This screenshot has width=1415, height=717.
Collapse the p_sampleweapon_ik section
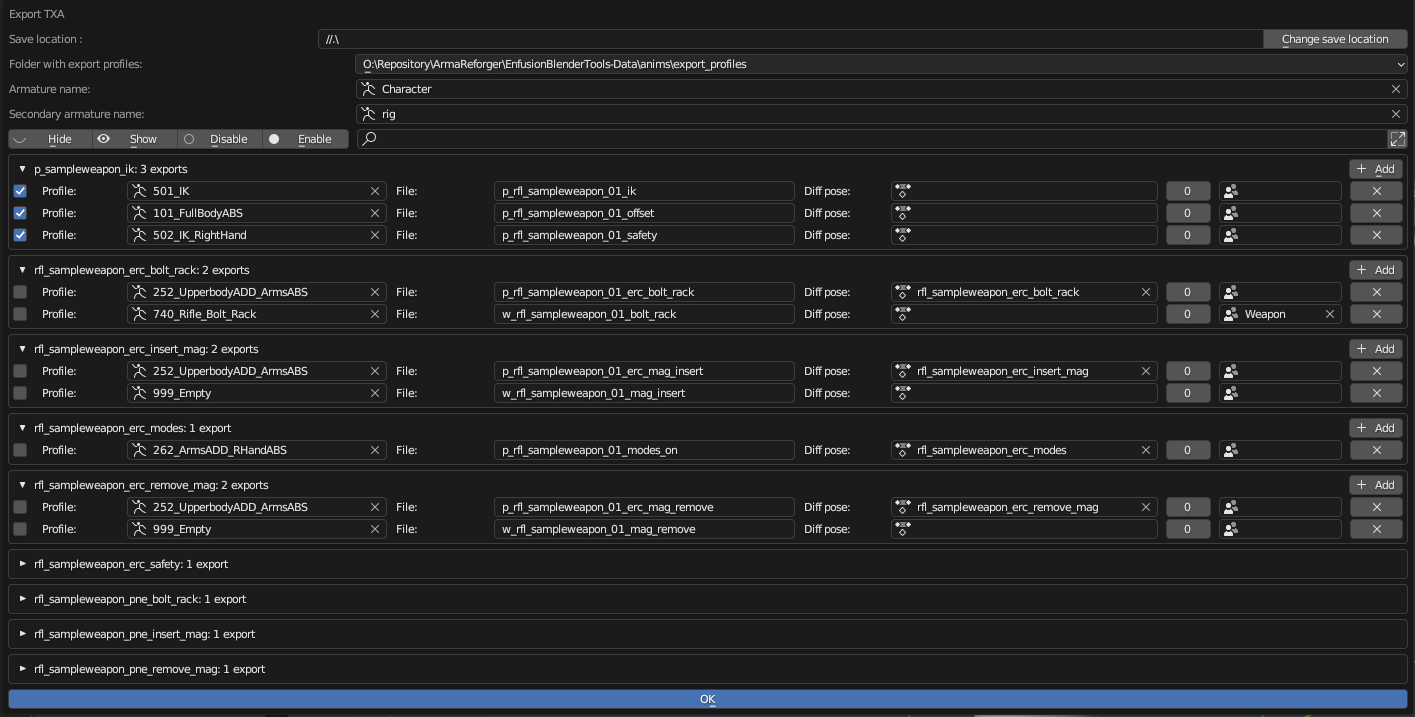point(23,169)
